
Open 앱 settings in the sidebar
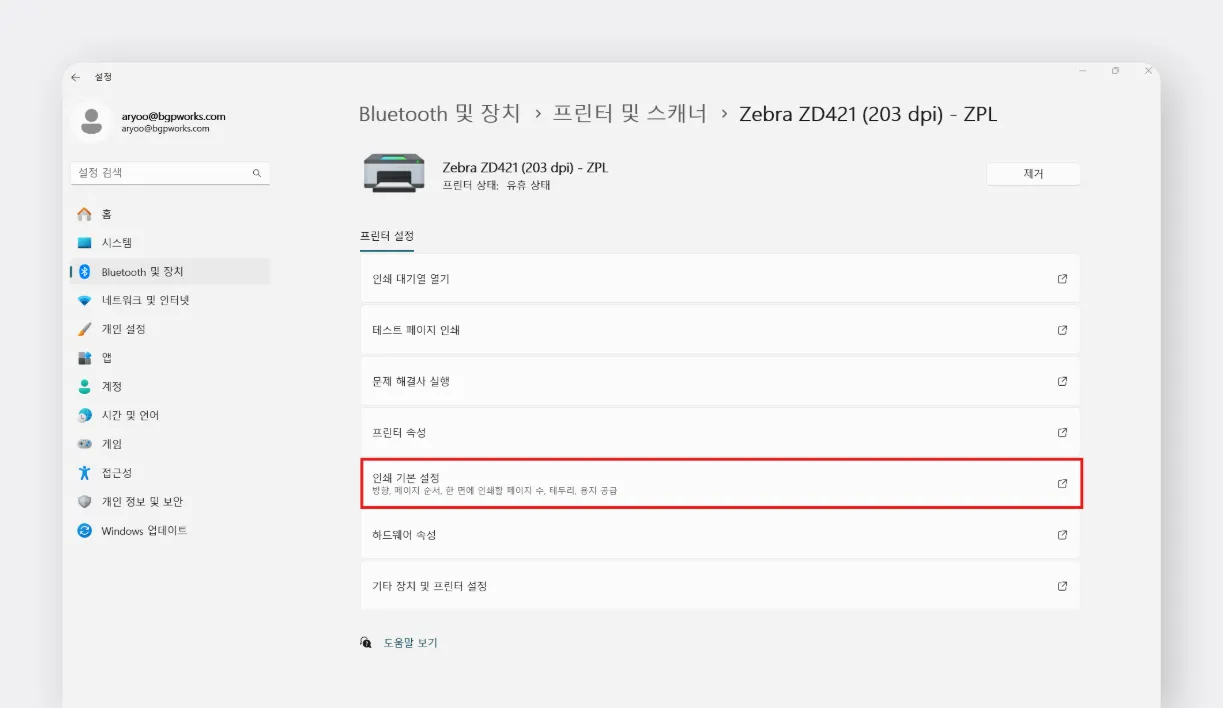click(170, 358)
